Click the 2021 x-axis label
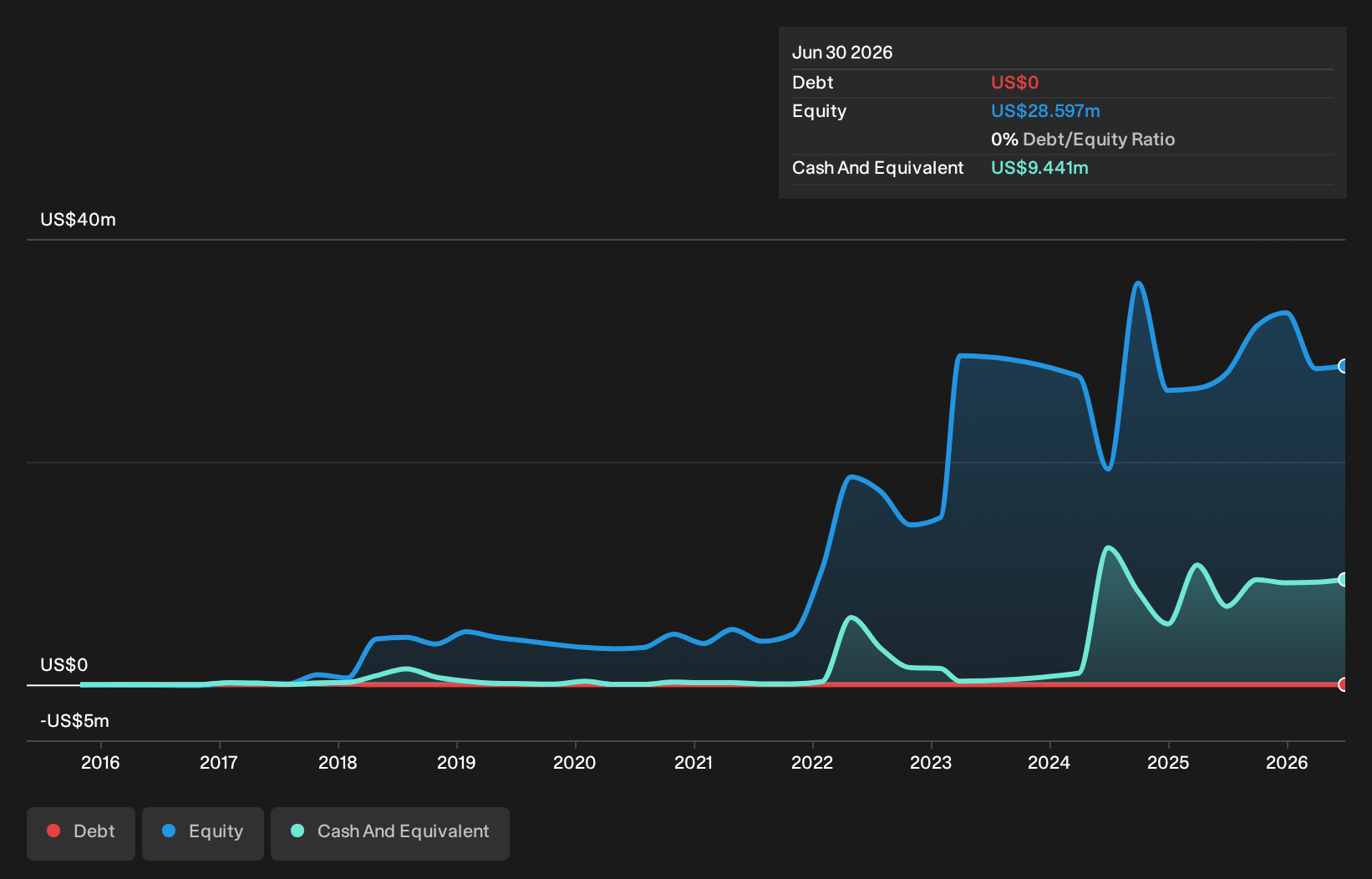This screenshot has width=1372, height=879. (x=694, y=762)
